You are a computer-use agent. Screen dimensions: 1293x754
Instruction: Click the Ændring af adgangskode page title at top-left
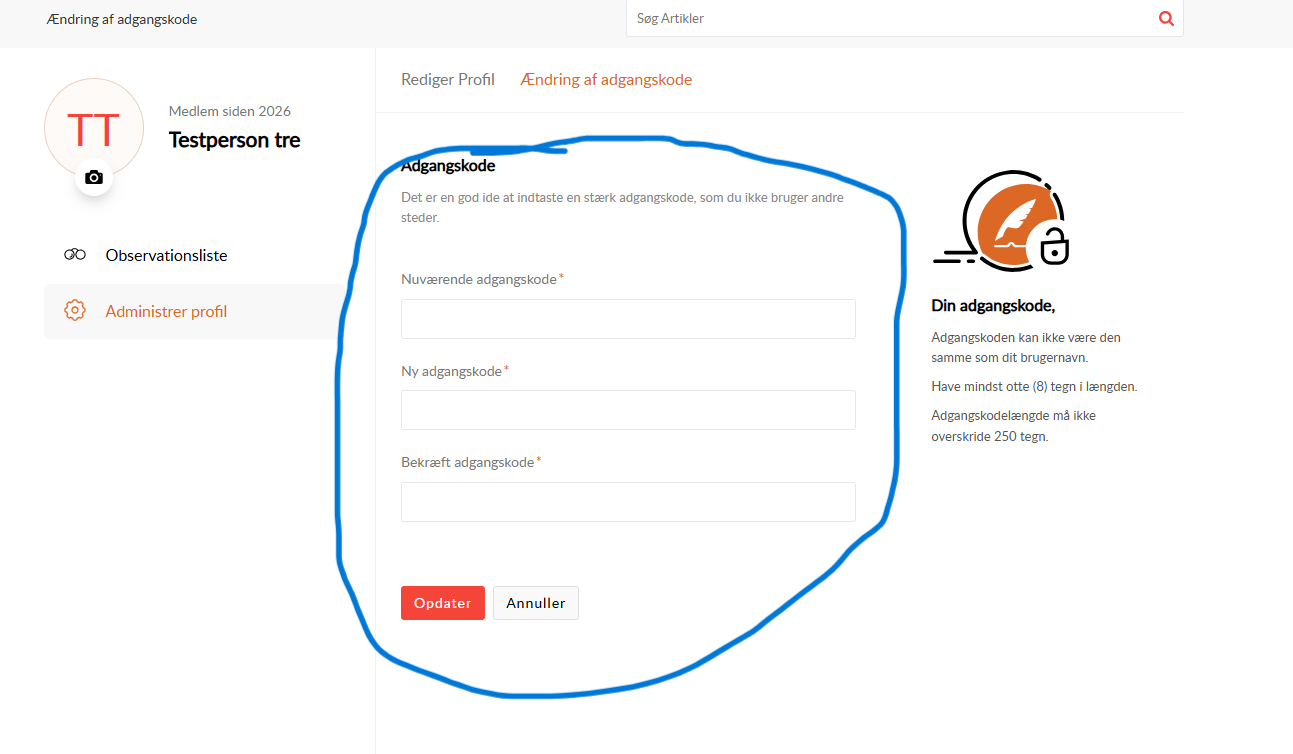tap(122, 19)
